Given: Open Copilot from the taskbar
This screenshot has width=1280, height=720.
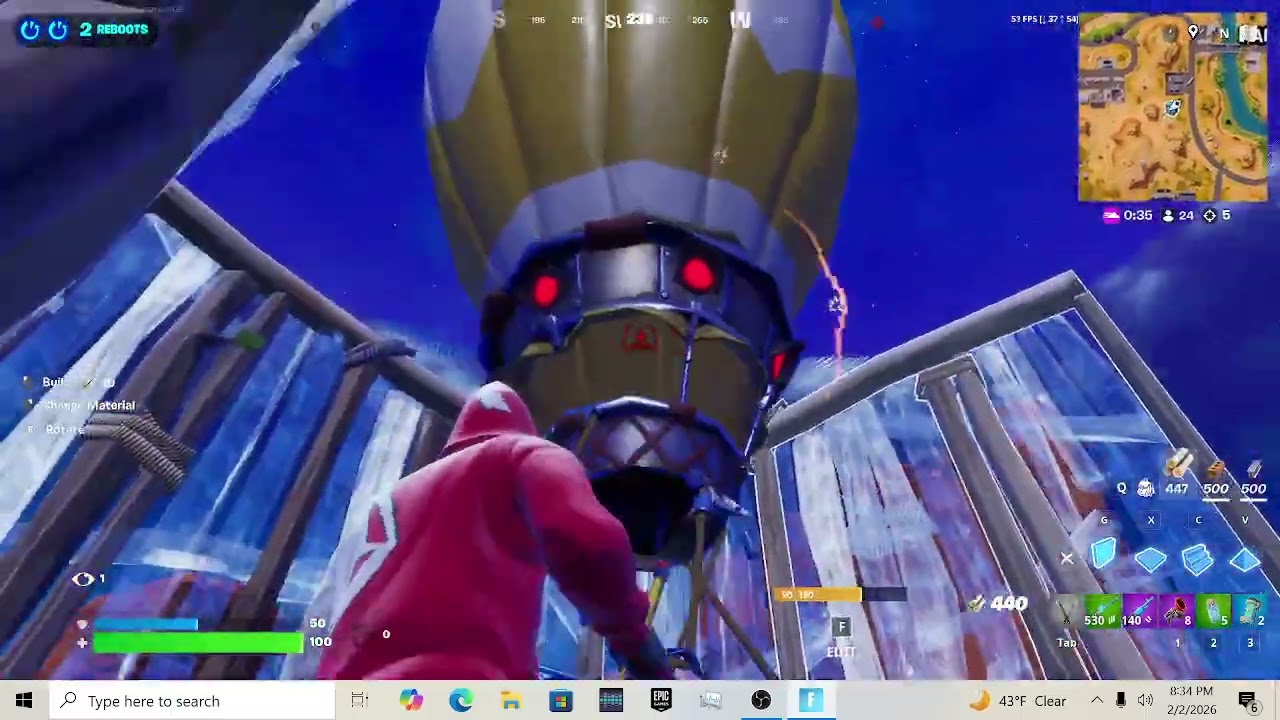Looking at the screenshot, I should 411,701.
